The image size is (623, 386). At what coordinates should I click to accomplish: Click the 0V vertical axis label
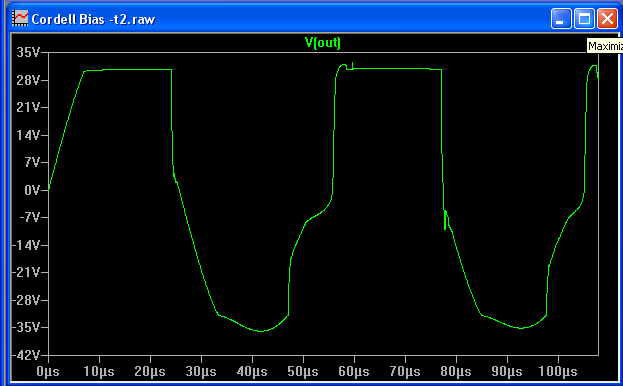pos(32,190)
